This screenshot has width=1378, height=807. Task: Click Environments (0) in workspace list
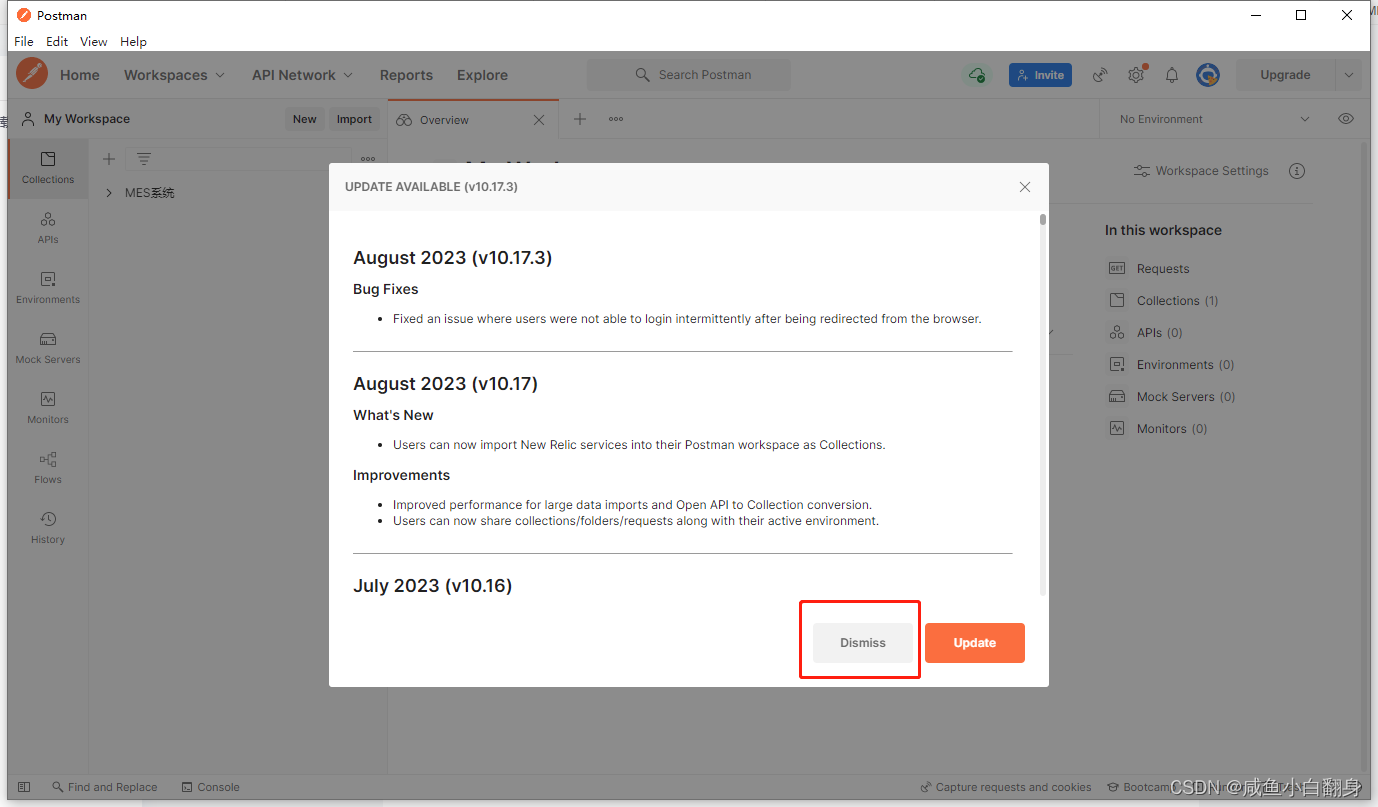1172,365
